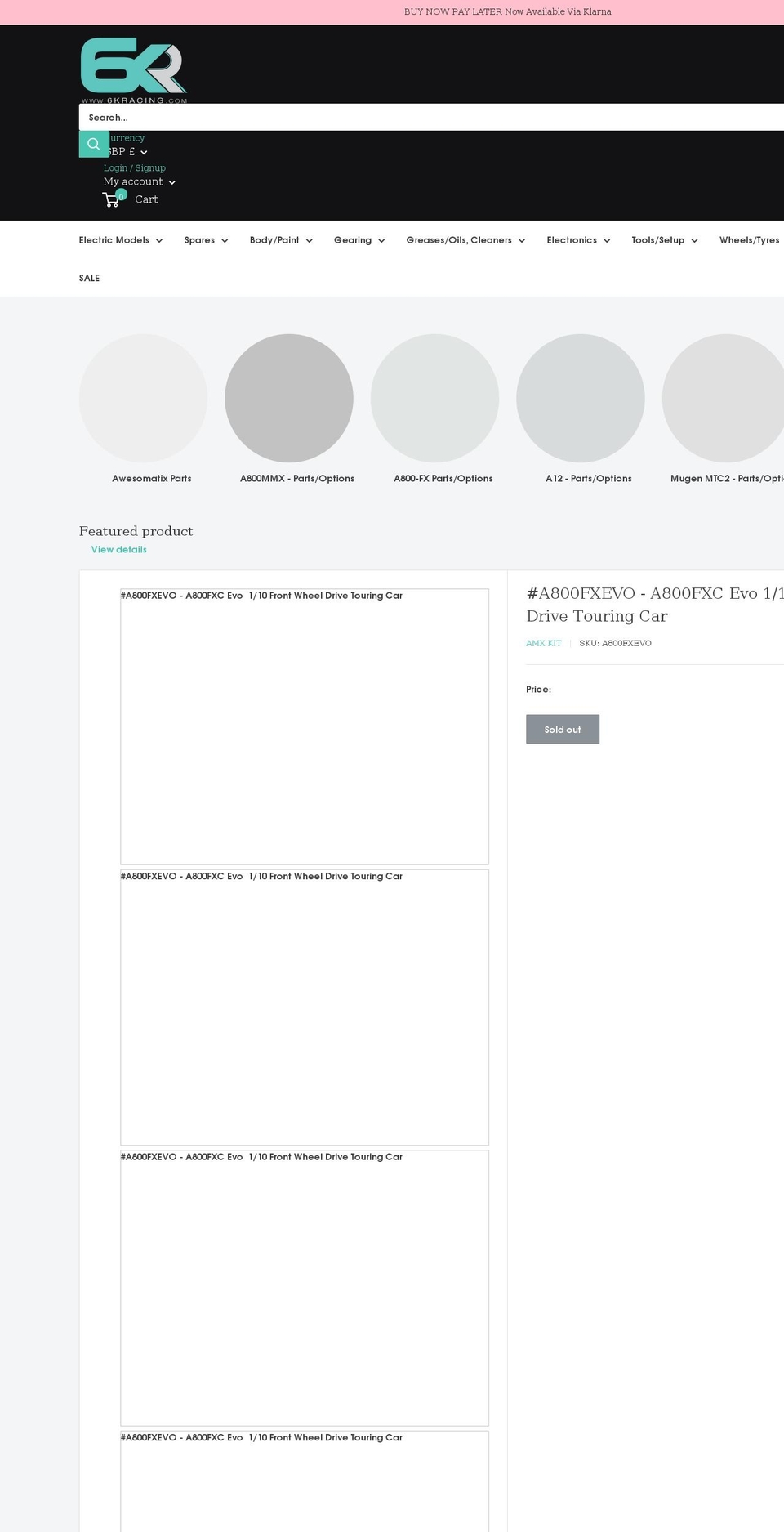Screen dimensions: 784x1532
Task: Click View details link
Action: (119, 550)
